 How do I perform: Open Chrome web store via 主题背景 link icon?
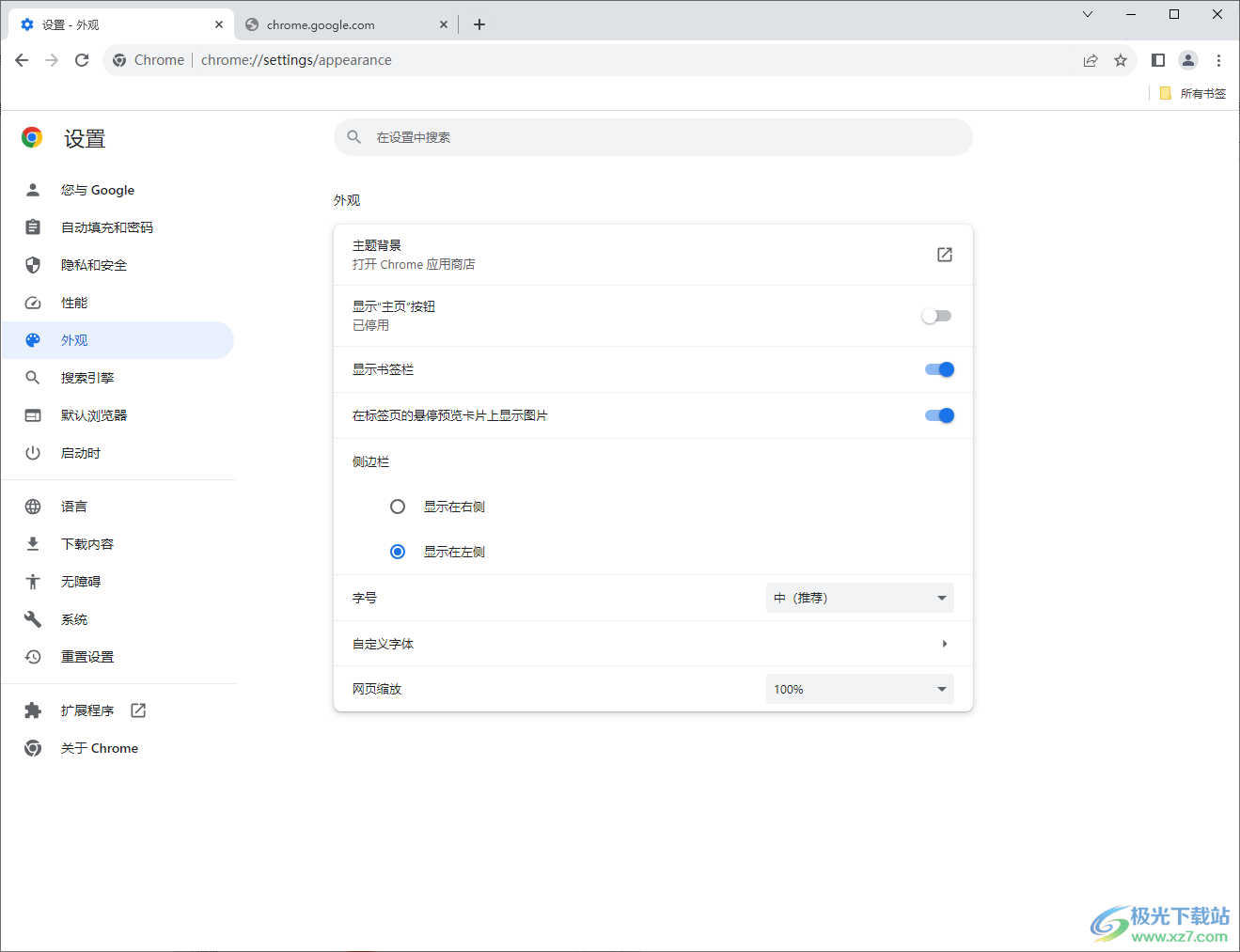point(945,255)
